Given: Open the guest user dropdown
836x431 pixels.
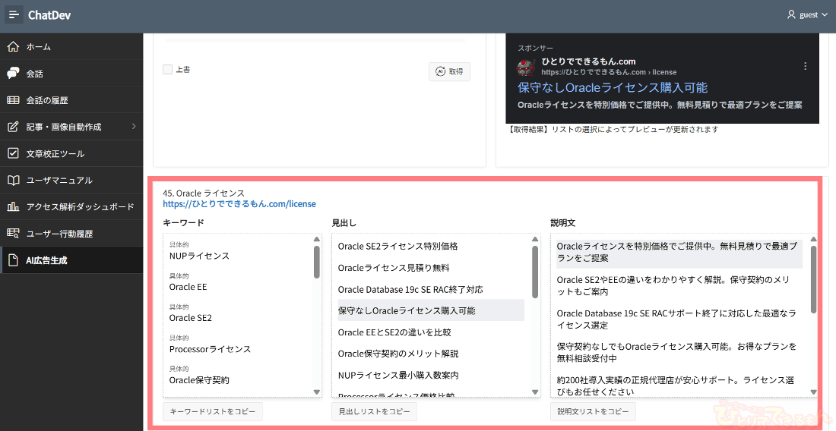Looking at the screenshot, I should tap(807, 15).
